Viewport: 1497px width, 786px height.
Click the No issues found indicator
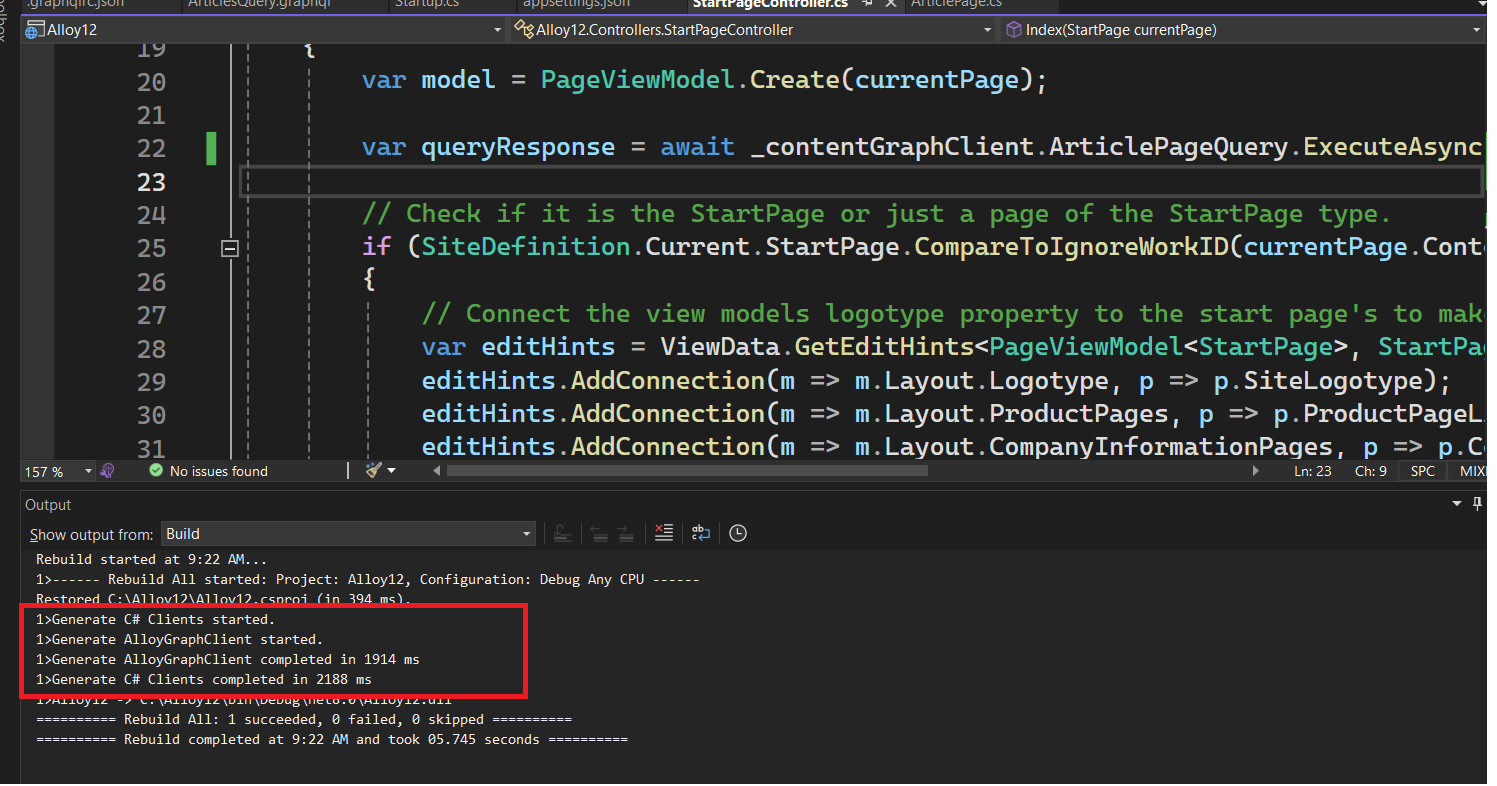click(x=208, y=471)
